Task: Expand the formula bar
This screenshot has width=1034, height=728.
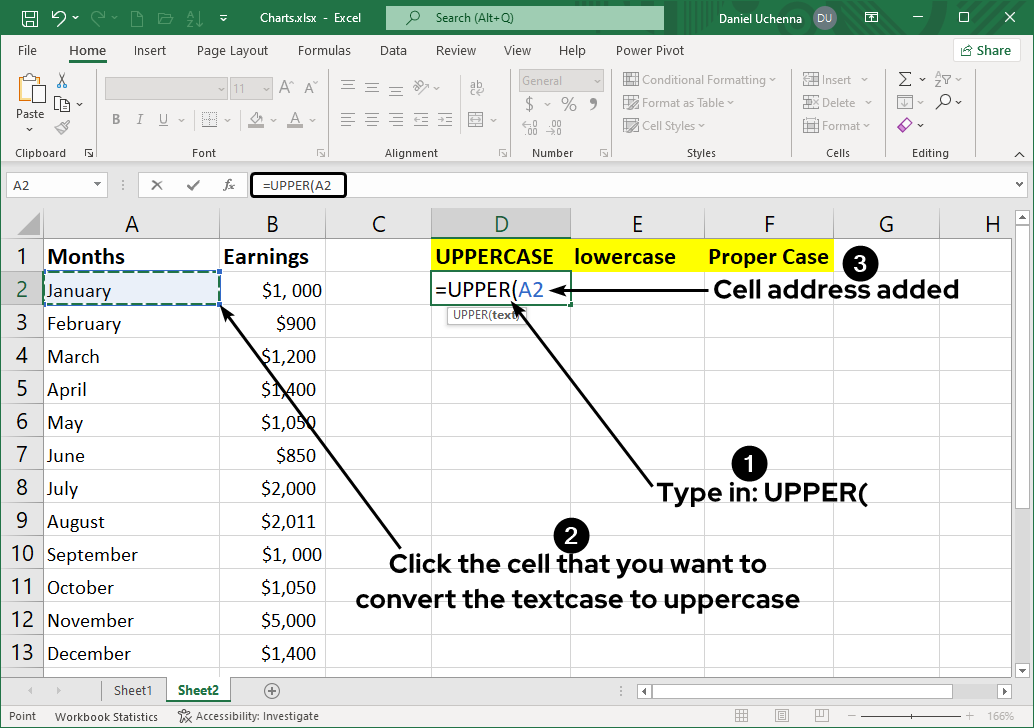Action: coord(1019,185)
